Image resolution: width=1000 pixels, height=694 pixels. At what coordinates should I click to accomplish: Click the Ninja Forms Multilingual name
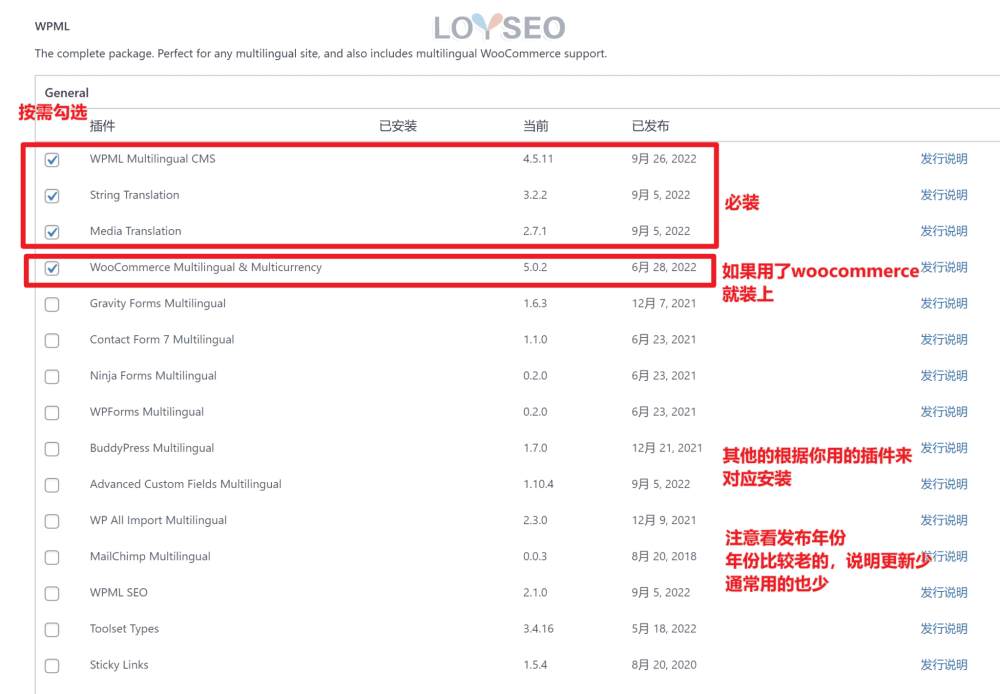(x=153, y=376)
